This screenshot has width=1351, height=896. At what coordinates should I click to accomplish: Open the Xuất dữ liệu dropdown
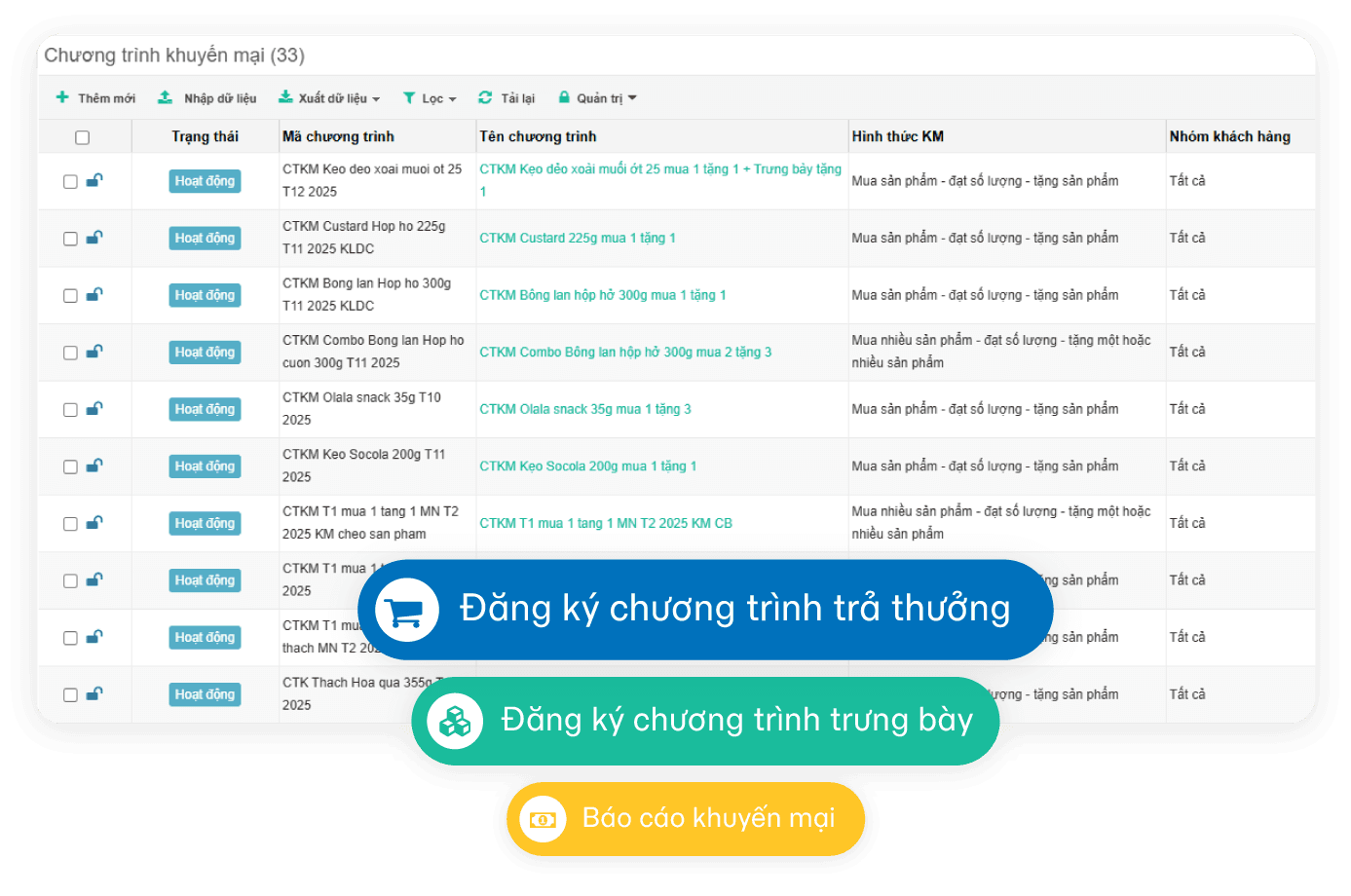click(329, 98)
